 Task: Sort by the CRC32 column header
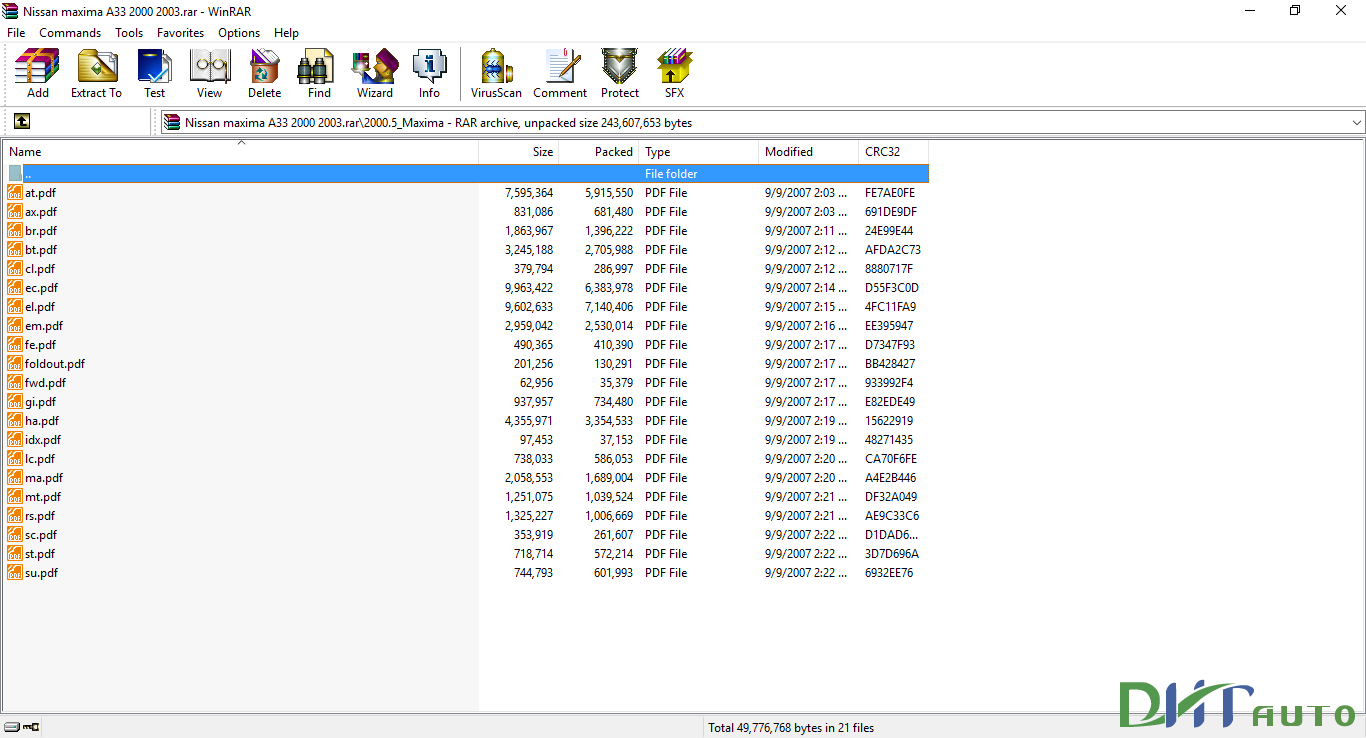[x=894, y=152]
